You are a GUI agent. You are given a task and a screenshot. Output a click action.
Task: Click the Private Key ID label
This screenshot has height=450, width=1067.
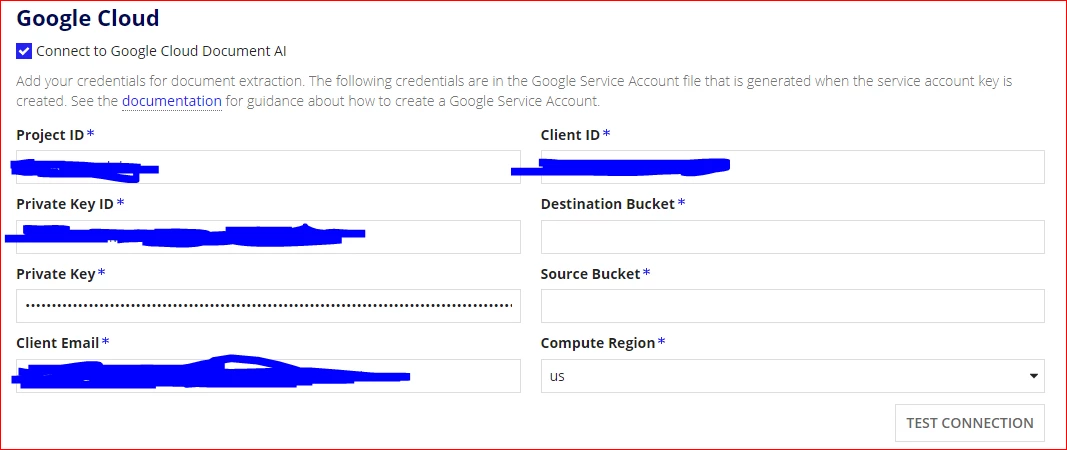(x=65, y=204)
